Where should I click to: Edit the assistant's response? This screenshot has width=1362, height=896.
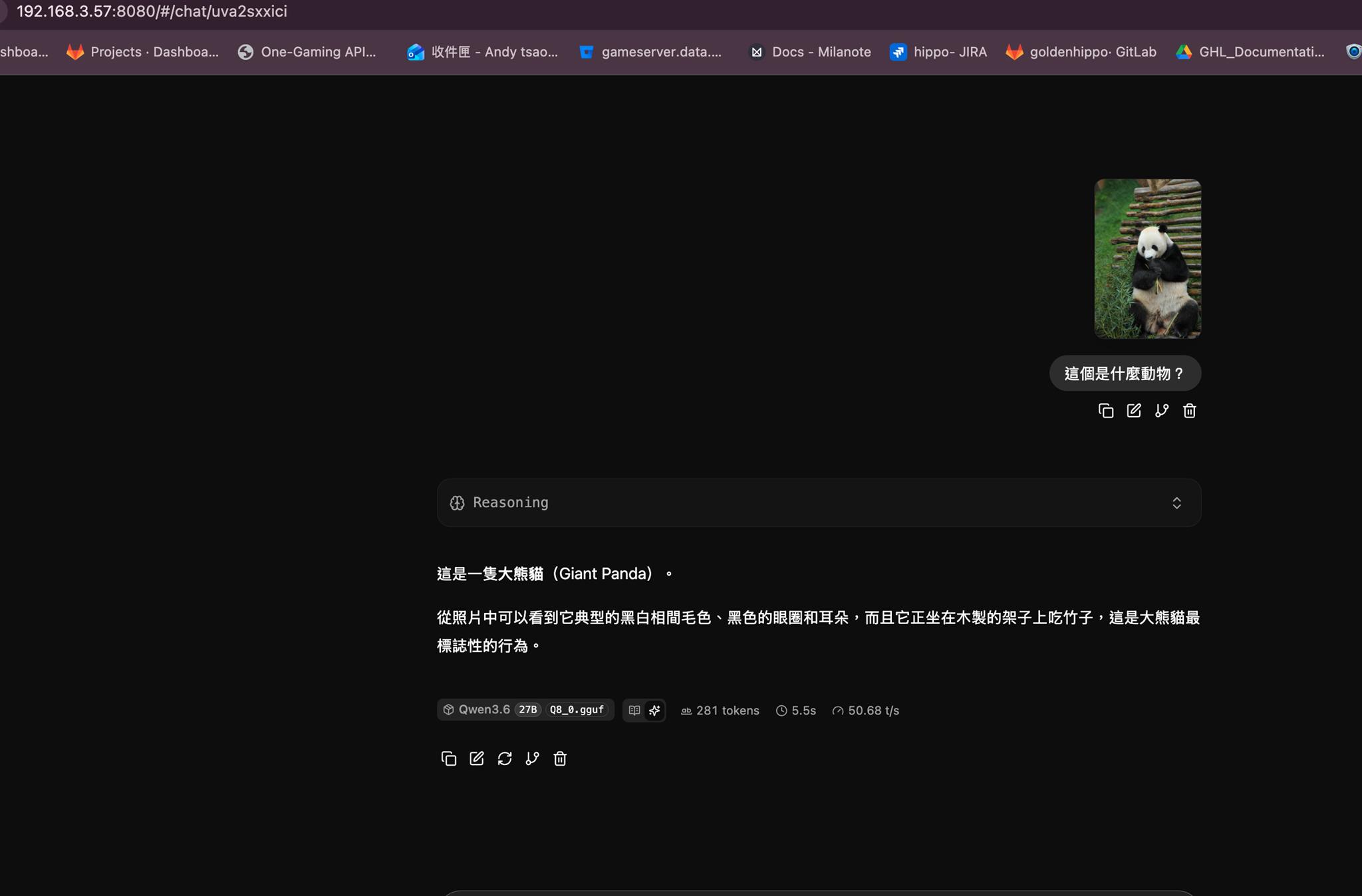pos(477,758)
